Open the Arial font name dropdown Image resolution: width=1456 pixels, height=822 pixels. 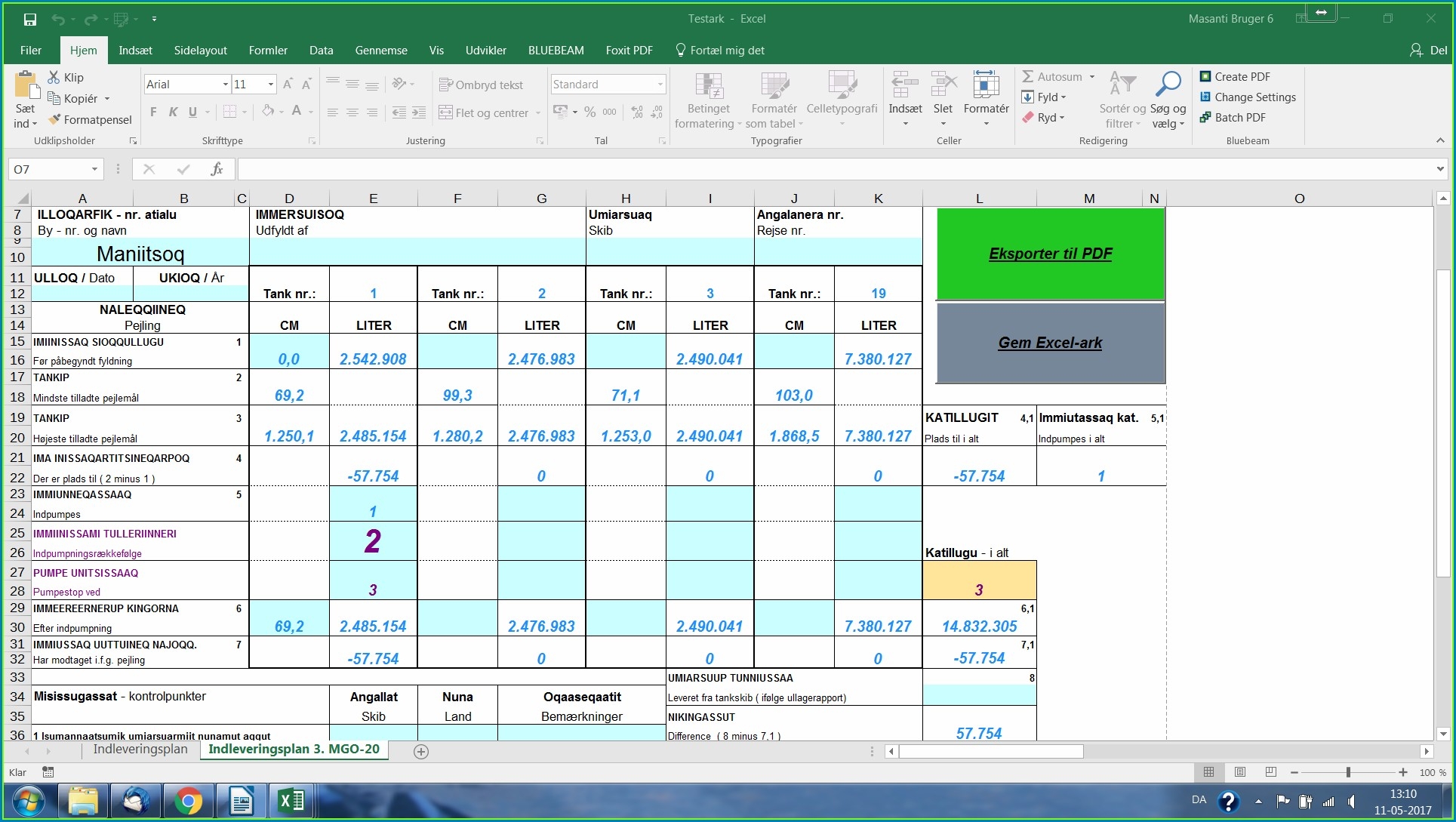tap(225, 85)
